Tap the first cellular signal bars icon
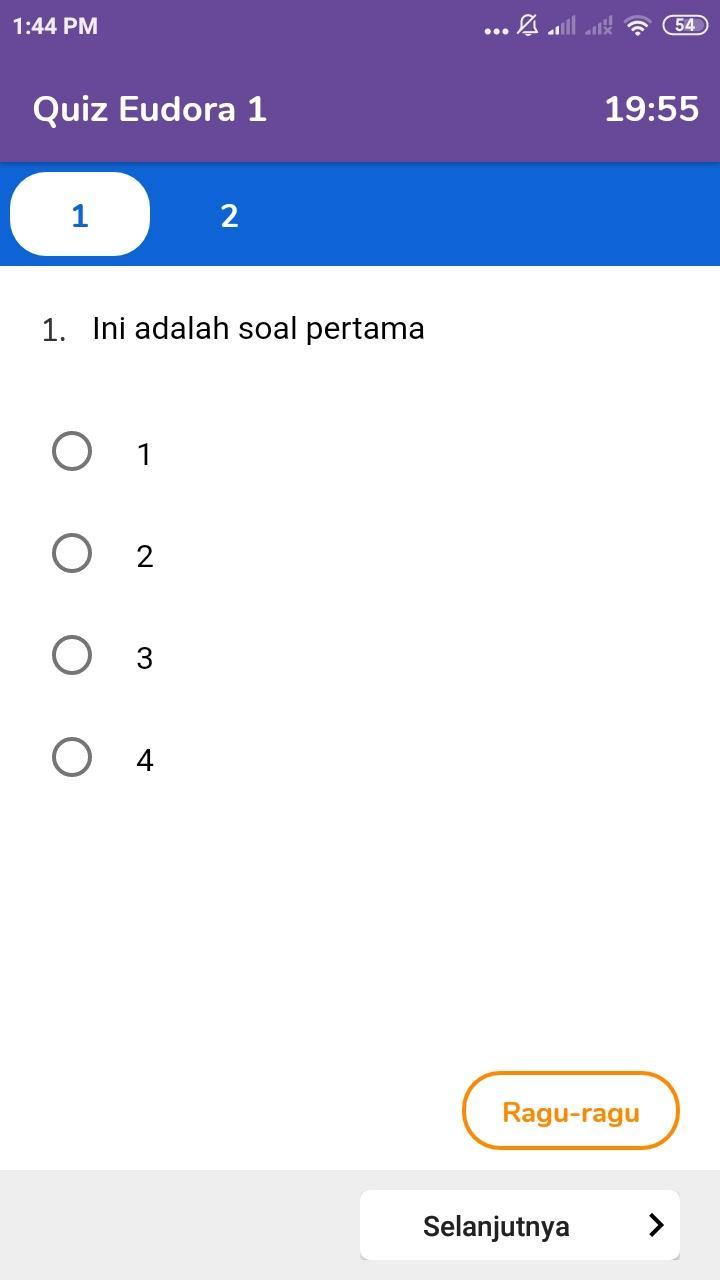 pyautogui.click(x=562, y=27)
